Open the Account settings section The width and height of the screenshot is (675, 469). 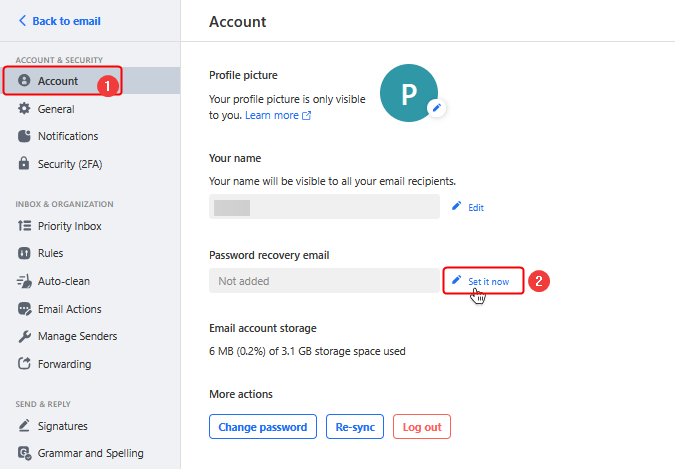(x=58, y=81)
